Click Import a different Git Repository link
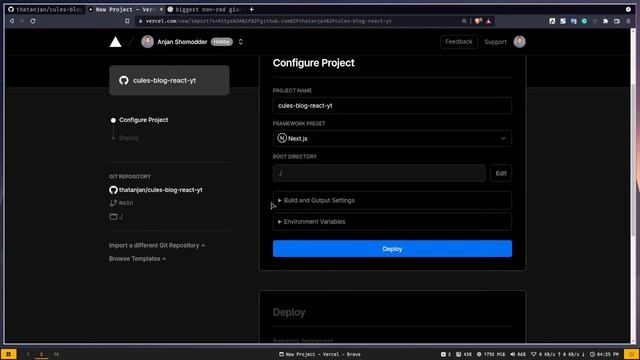 [x=157, y=245]
